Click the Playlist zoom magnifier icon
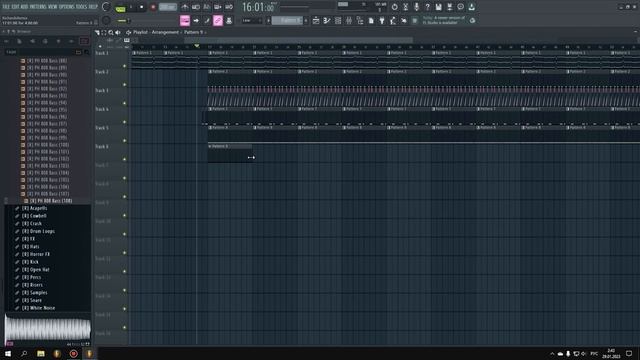This screenshot has width=640, height=360. 111,32
